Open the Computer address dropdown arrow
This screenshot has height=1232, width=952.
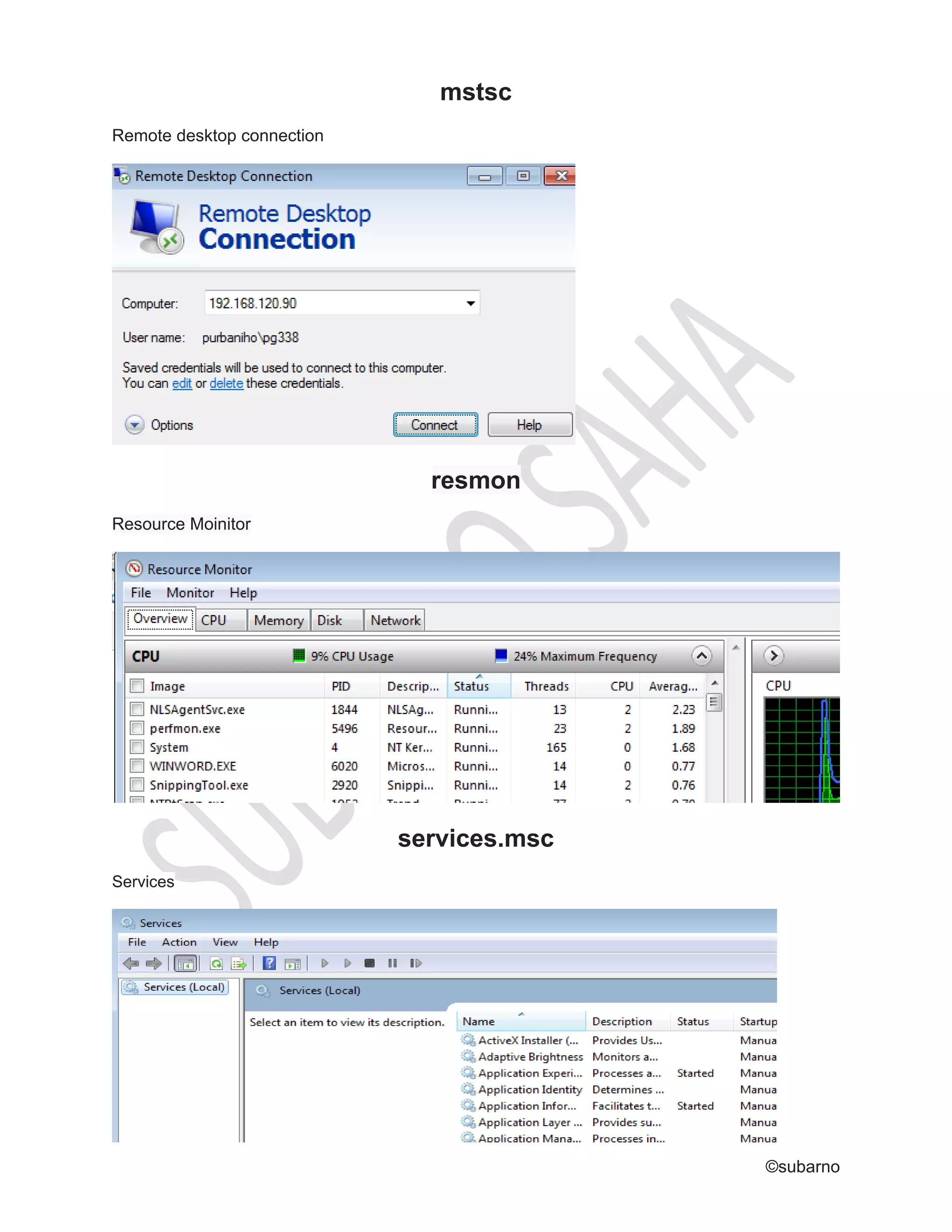(x=470, y=304)
